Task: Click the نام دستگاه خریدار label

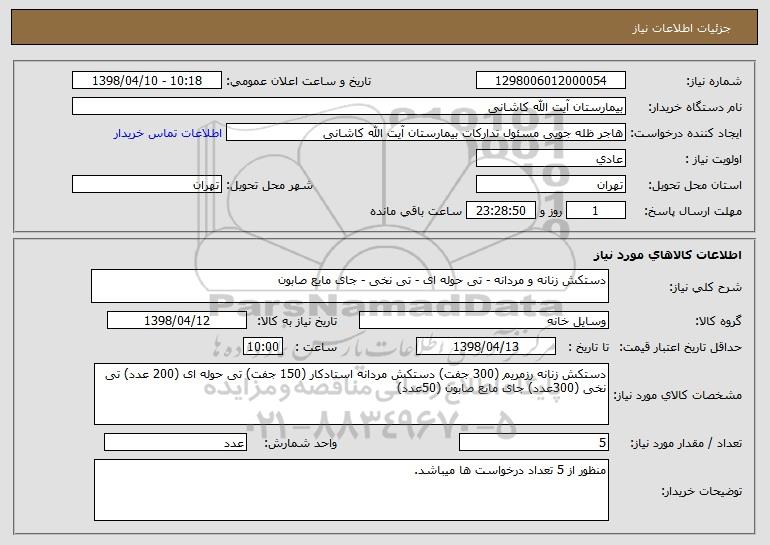Action: (695, 107)
